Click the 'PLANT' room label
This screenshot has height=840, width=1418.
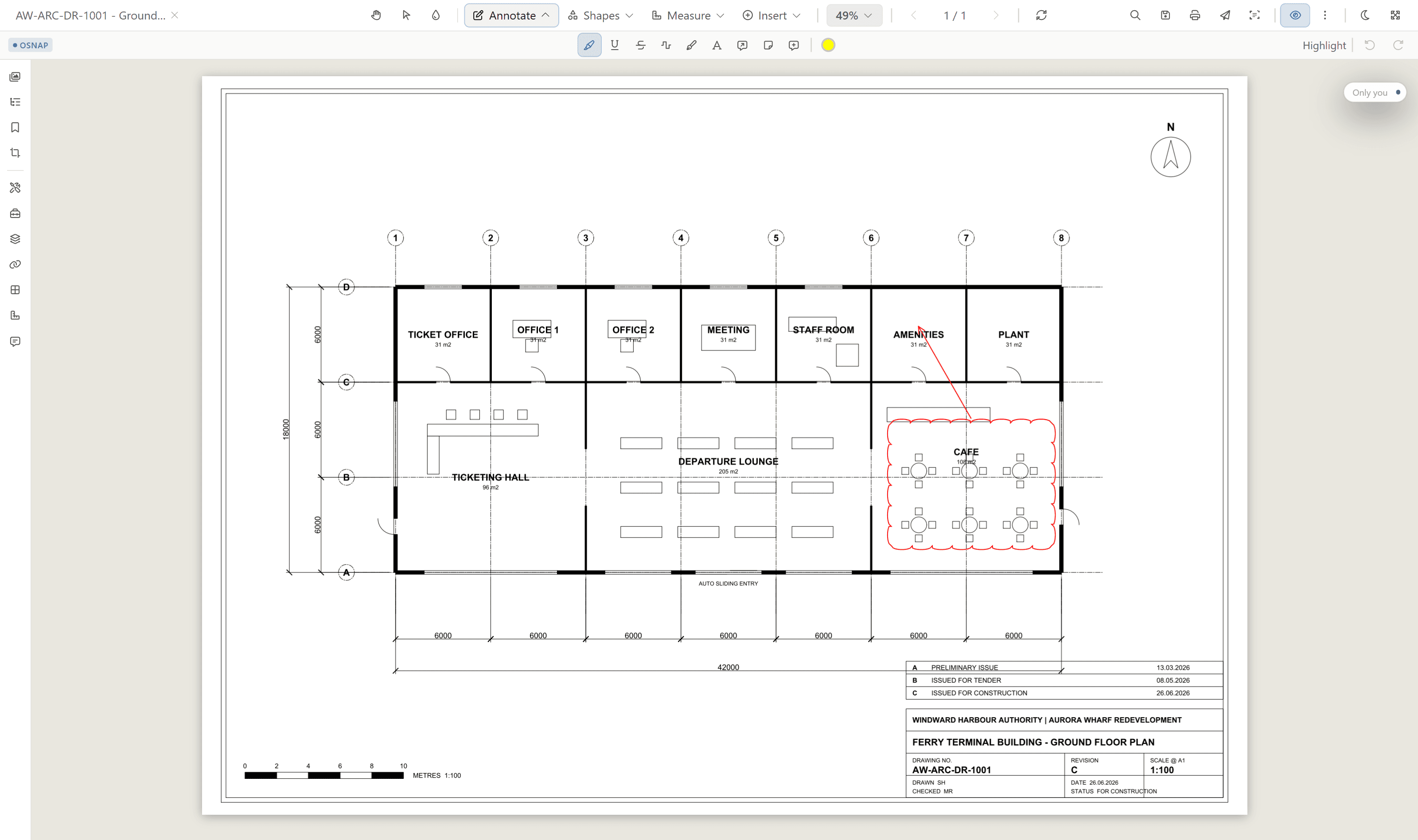(x=1013, y=334)
